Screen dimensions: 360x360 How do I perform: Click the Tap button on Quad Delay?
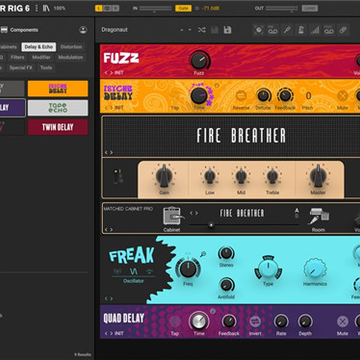(175, 322)
